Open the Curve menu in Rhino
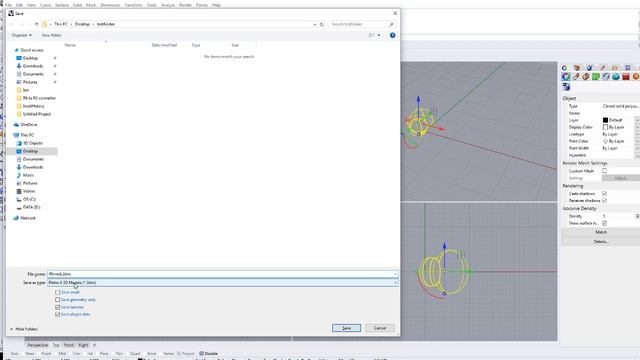The width and height of the screenshot is (640, 360). coord(45,5)
